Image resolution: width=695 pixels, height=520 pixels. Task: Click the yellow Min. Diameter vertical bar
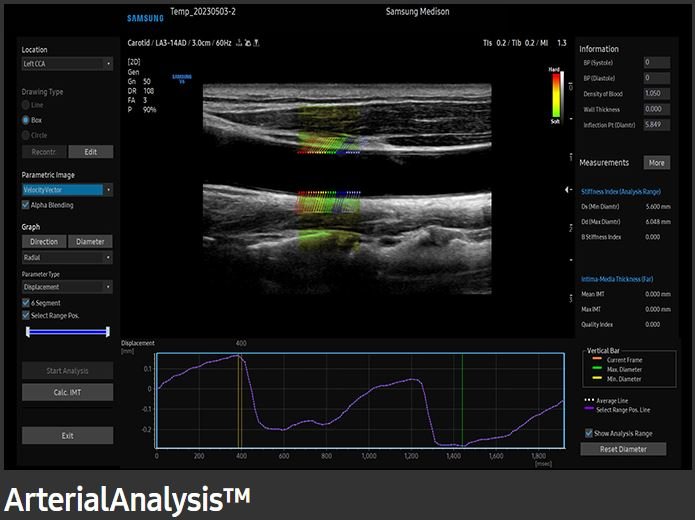[x=238, y=401]
